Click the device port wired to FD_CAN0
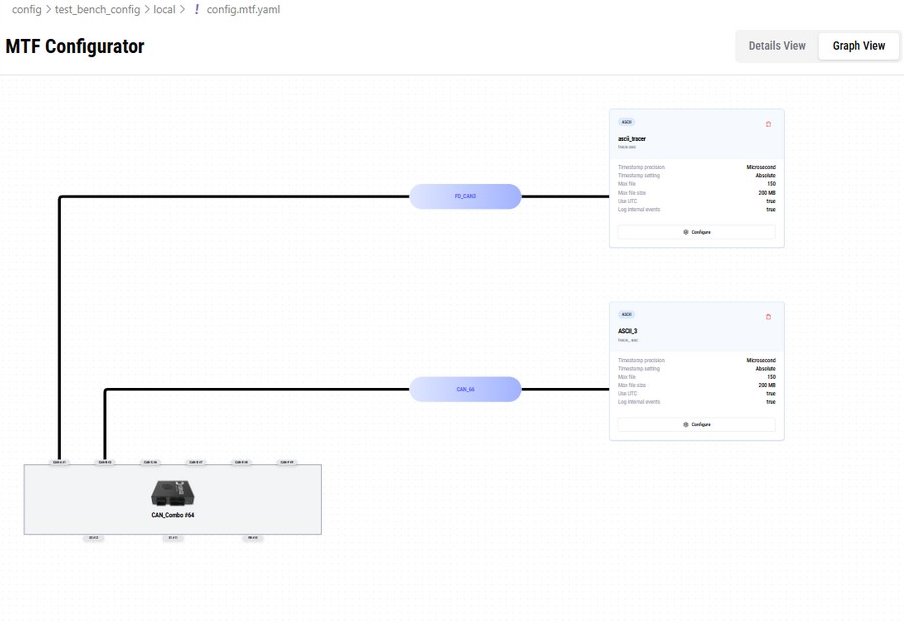This screenshot has width=904, height=625. point(59,462)
